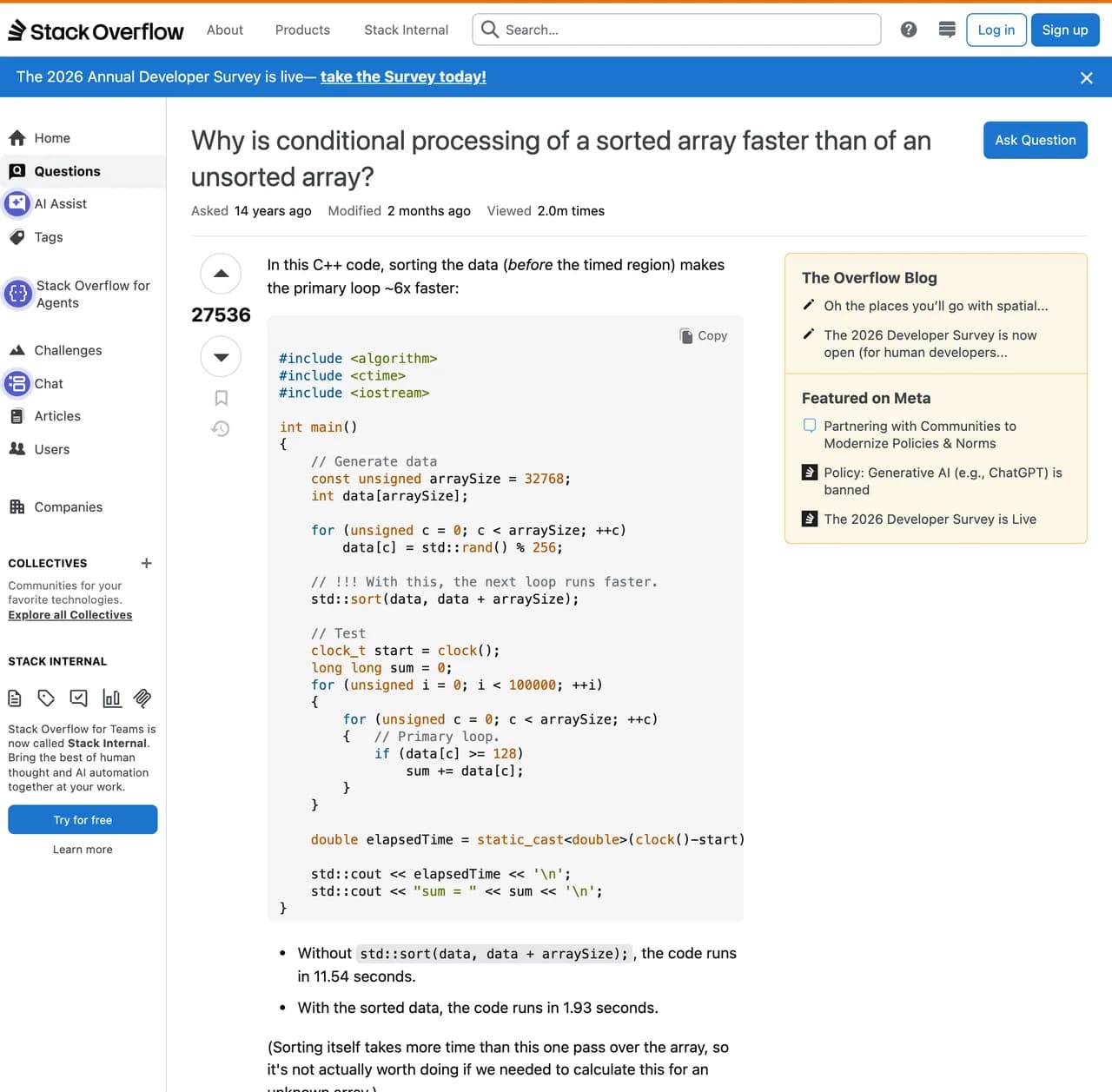
Task: Click the Ask Question button
Action: [x=1035, y=140]
